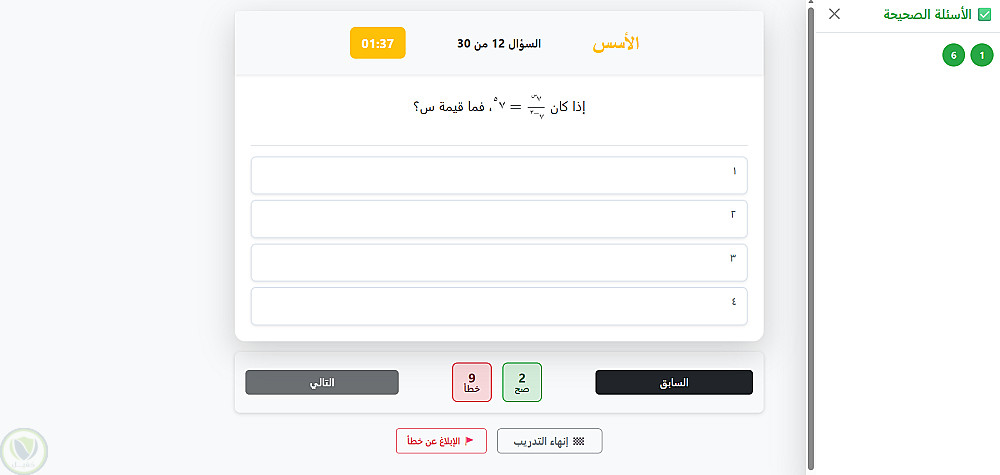Click the red flag icon in الإبلاغ عن خطأ
The width and height of the screenshot is (1000, 475).
(469, 441)
